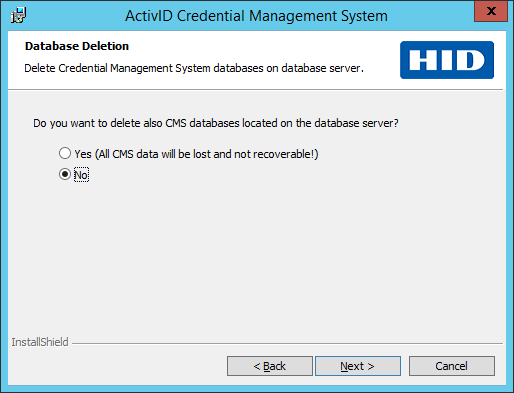Click the 'Delete Credential Management System databases' subtitle
514x393 pixels.
click(194, 68)
